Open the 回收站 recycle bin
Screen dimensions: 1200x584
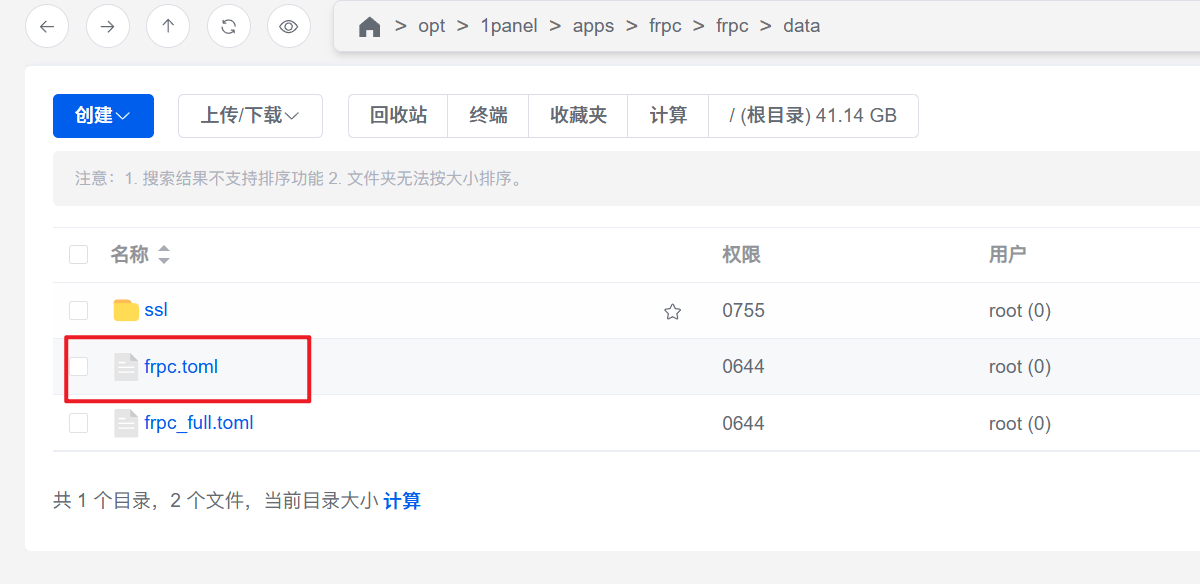click(398, 116)
